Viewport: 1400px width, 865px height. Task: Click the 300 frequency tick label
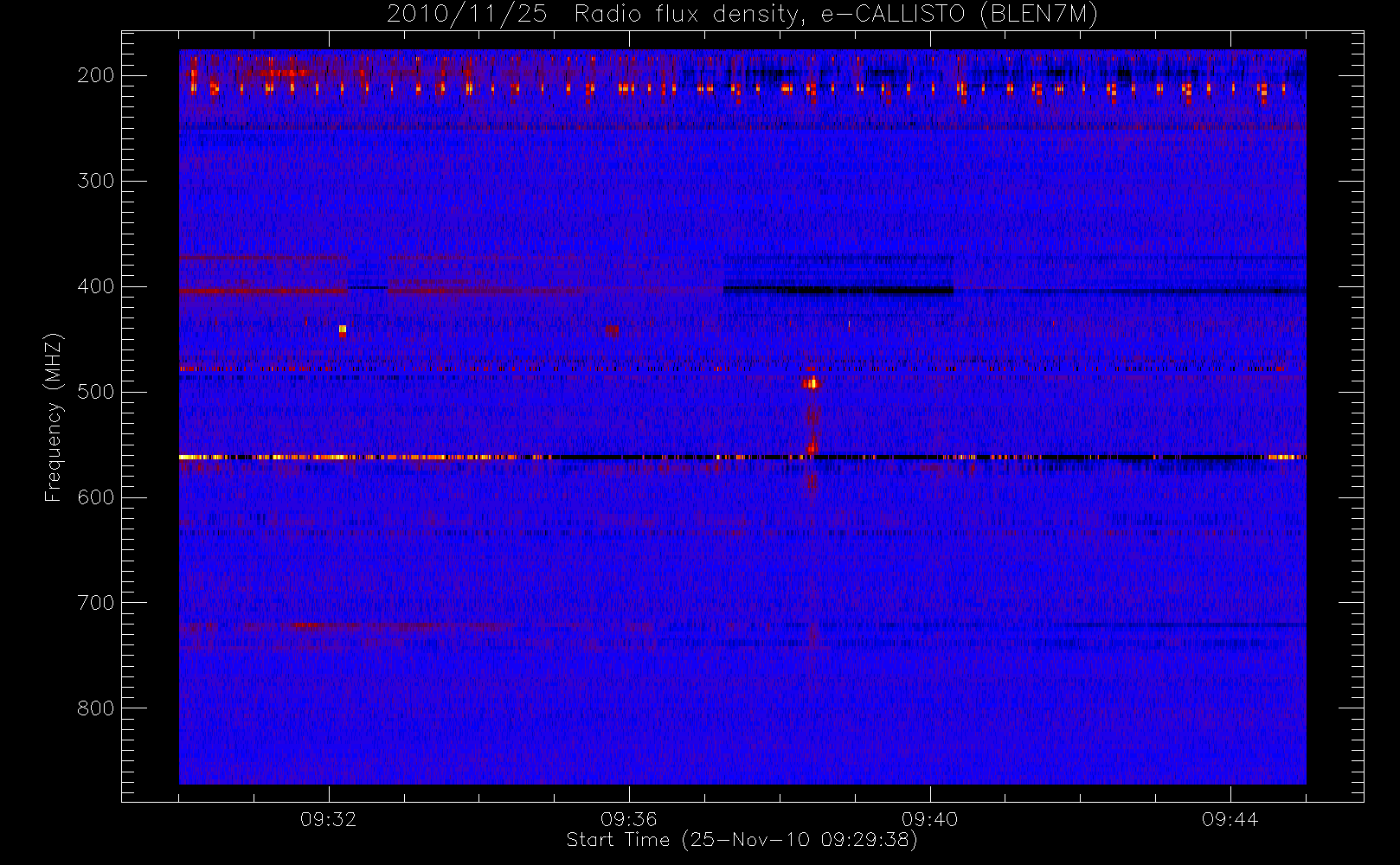tap(96, 181)
